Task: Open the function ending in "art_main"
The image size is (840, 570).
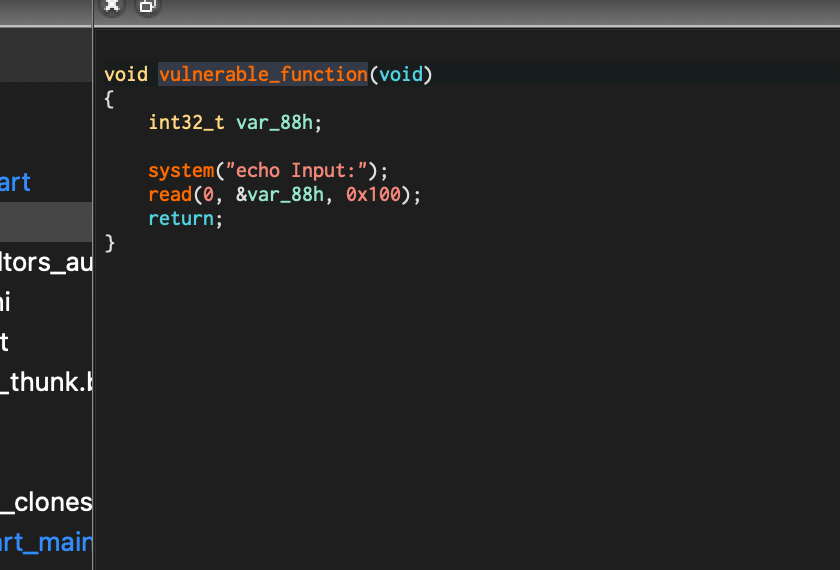Action: pos(46,542)
